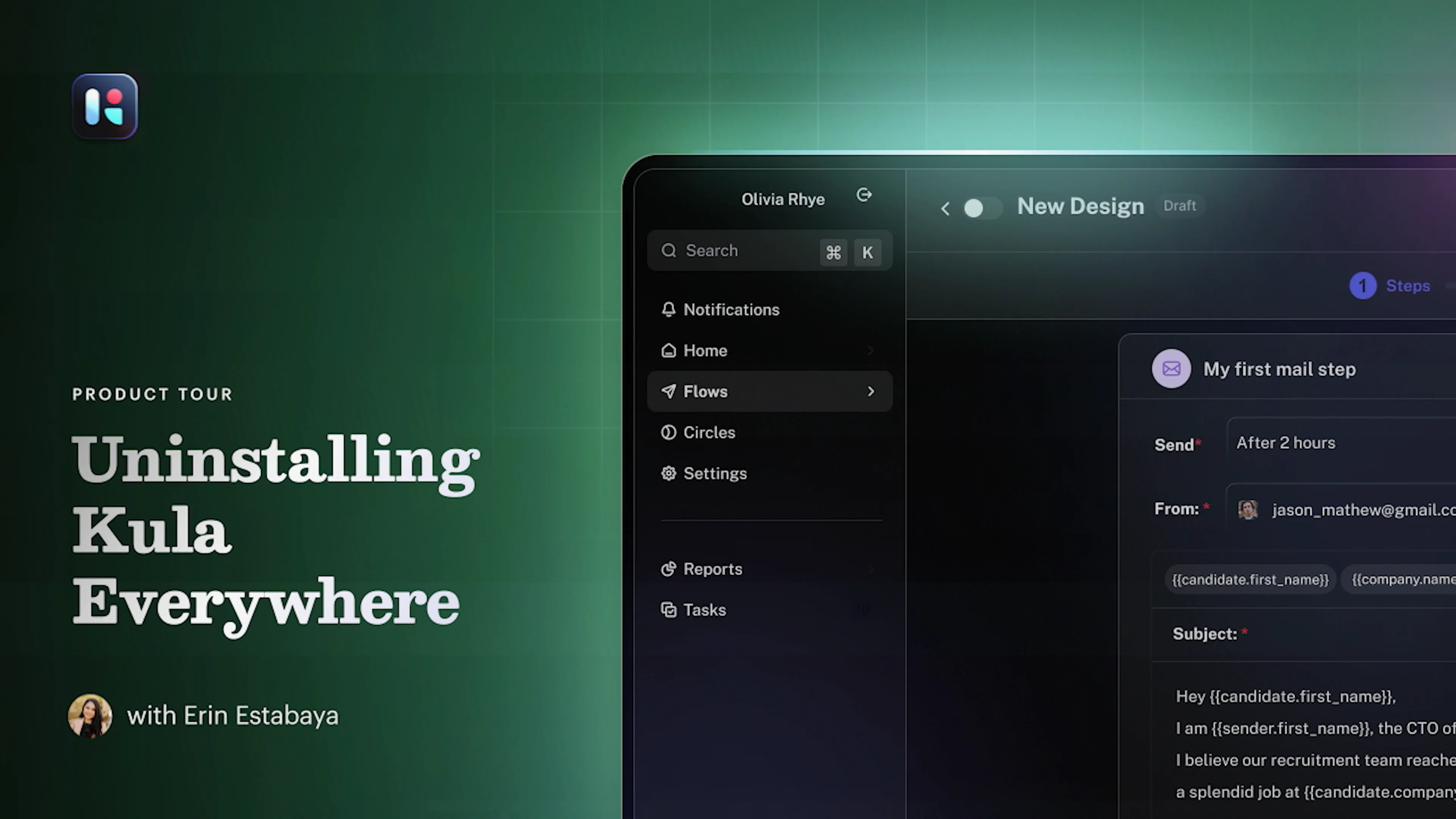Toggle the mail icon on My first mail step
Viewport: 1456px width, 819px height.
(1172, 369)
